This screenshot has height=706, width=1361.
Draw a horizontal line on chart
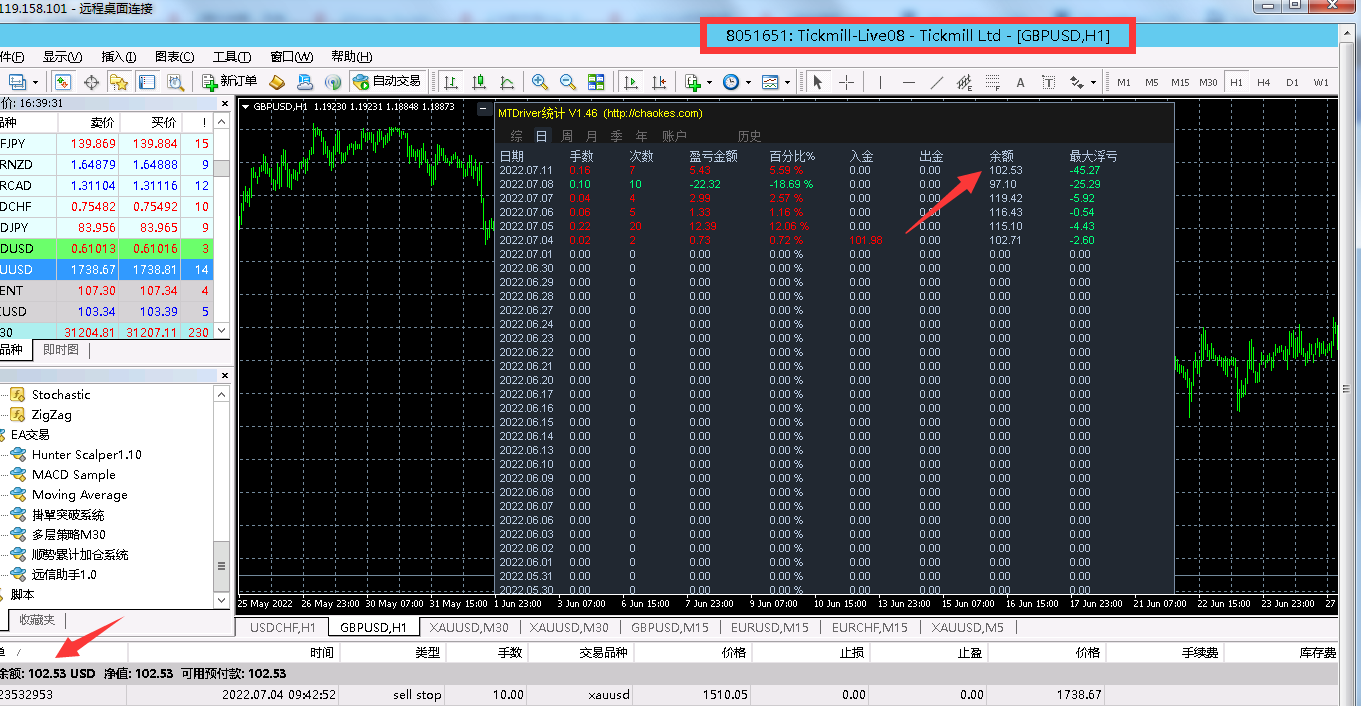coord(908,82)
